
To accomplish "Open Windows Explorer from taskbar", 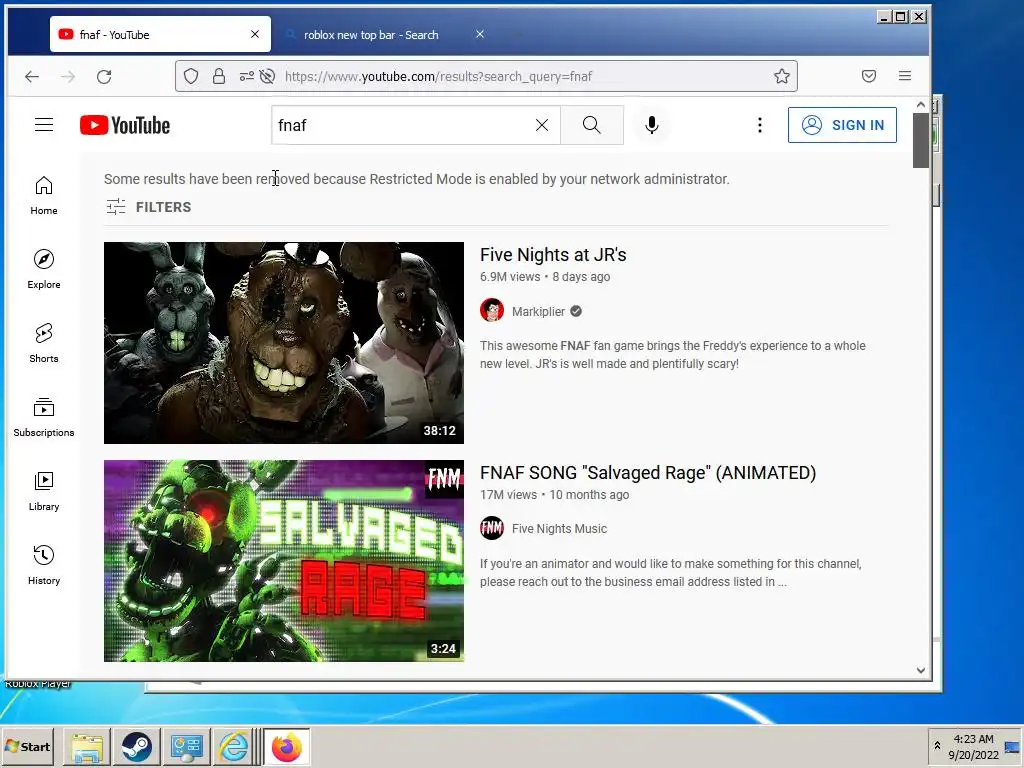I will 87,747.
